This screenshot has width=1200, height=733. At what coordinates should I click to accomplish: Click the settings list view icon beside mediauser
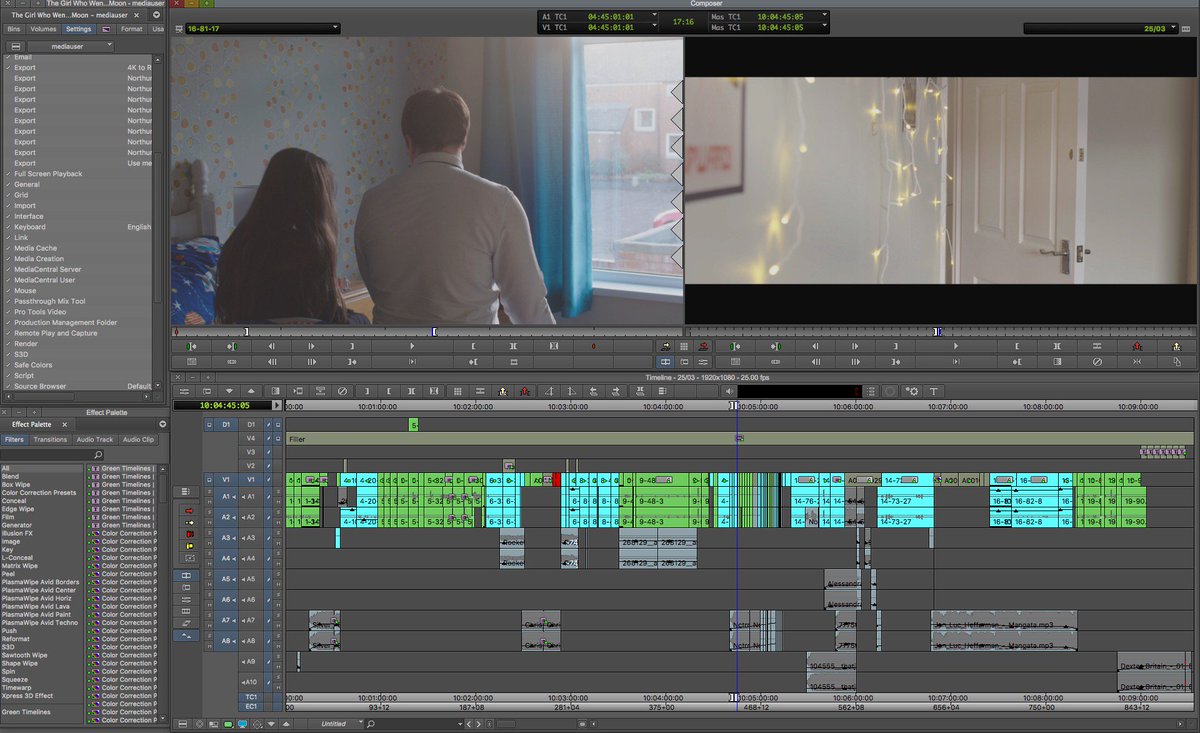point(15,46)
